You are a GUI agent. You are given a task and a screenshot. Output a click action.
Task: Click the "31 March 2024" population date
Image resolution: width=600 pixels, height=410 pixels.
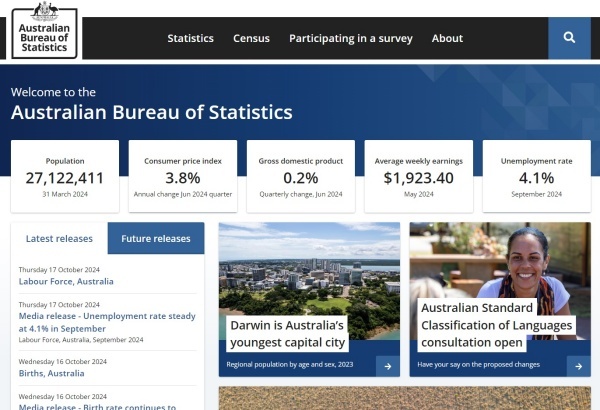[x=65, y=194]
